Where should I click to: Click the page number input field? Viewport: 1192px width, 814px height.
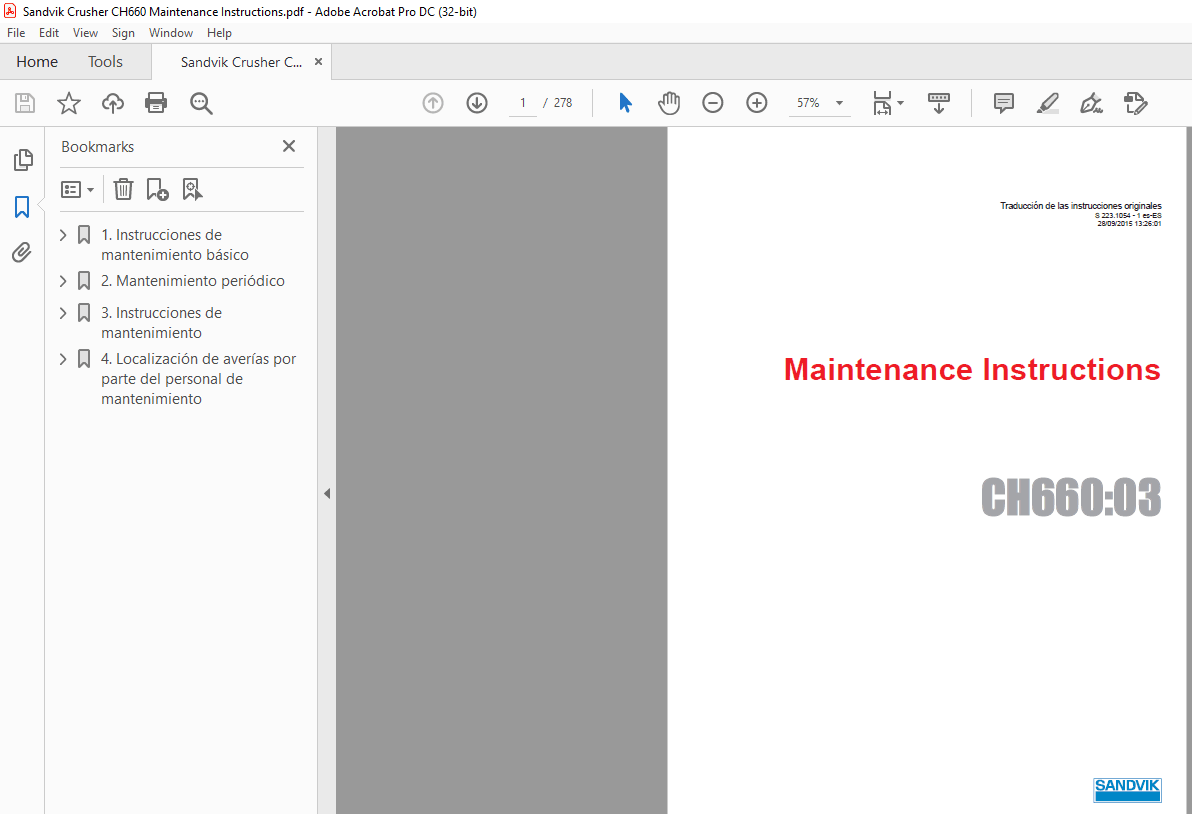click(522, 103)
